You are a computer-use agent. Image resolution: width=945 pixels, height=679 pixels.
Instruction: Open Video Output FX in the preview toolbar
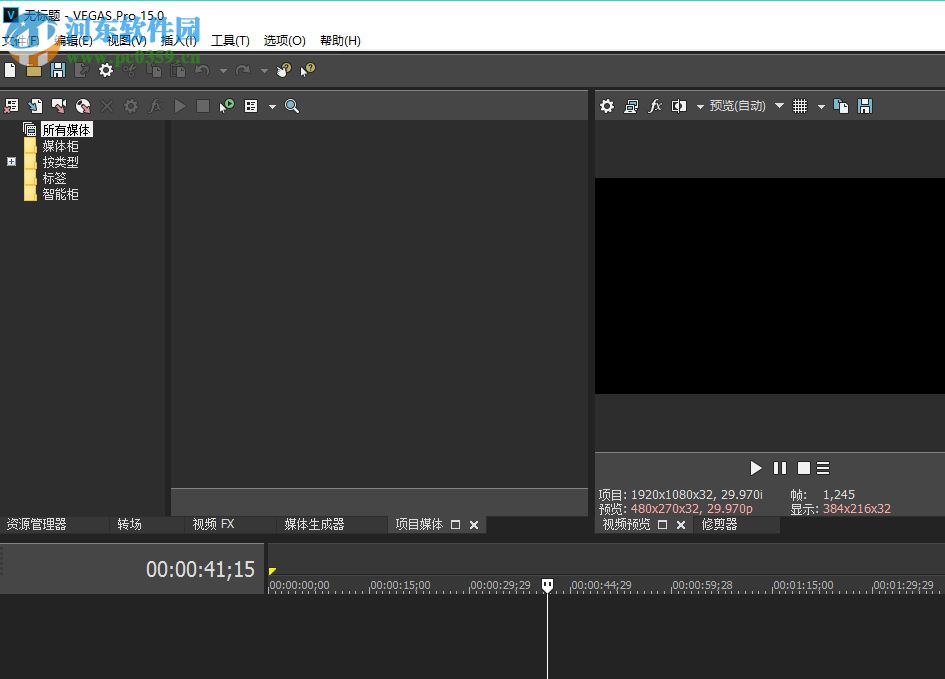655,106
